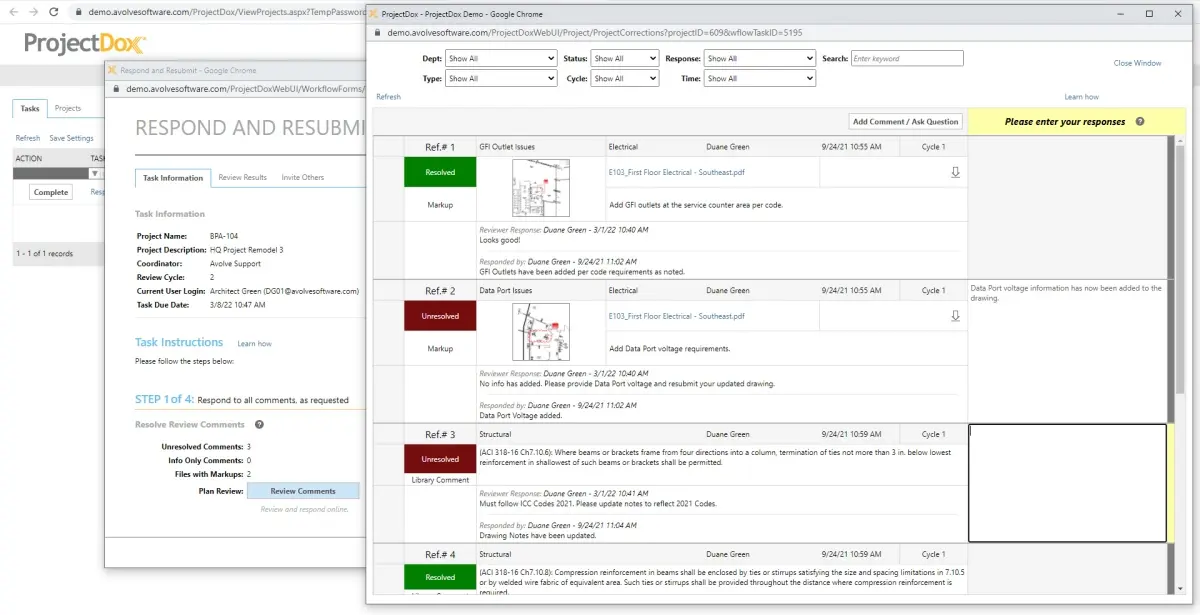This screenshot has width=1200, height=615.
Task: Switch to the Review Results tab
Action: (x=242, y=177)
